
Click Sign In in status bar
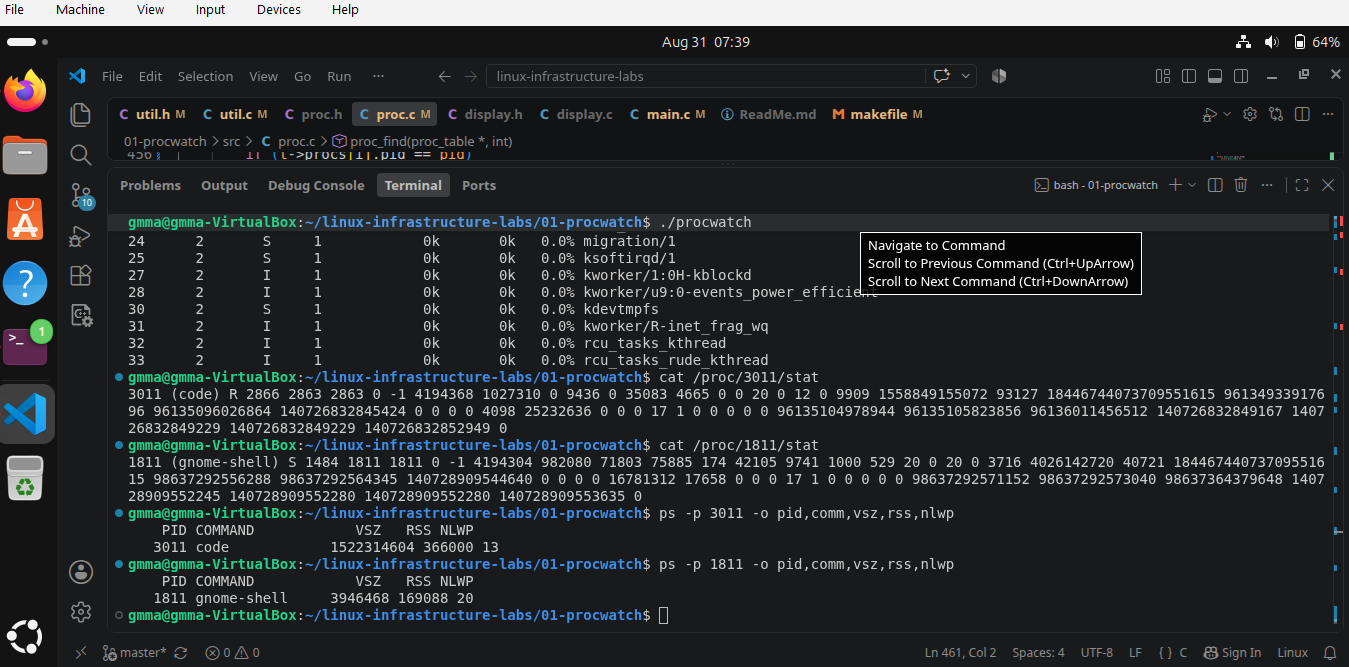[1232, 653]
